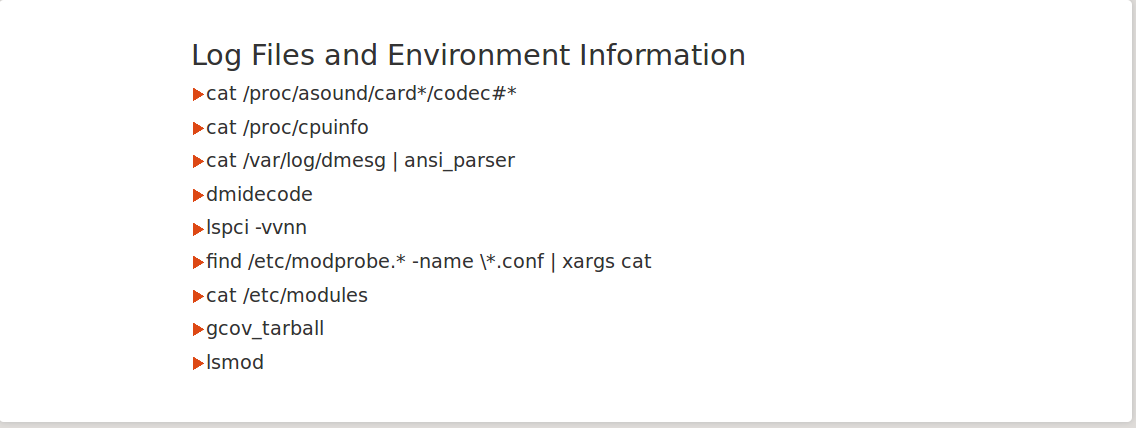Click the Log Files and Environment Information heading

click(468, 55)
